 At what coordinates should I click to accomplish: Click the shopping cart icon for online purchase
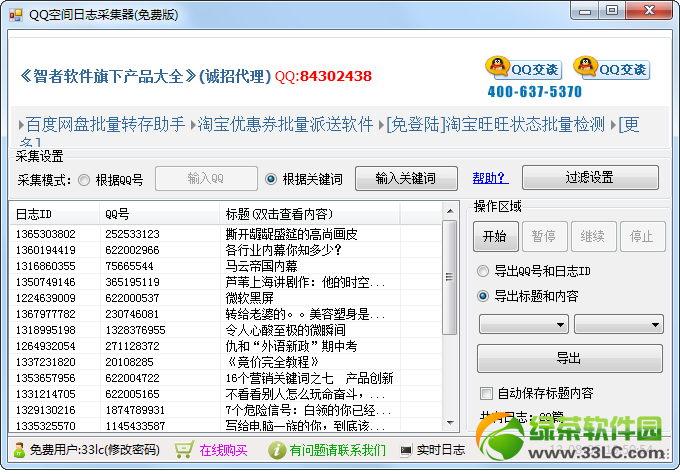(x=184, y=450)
